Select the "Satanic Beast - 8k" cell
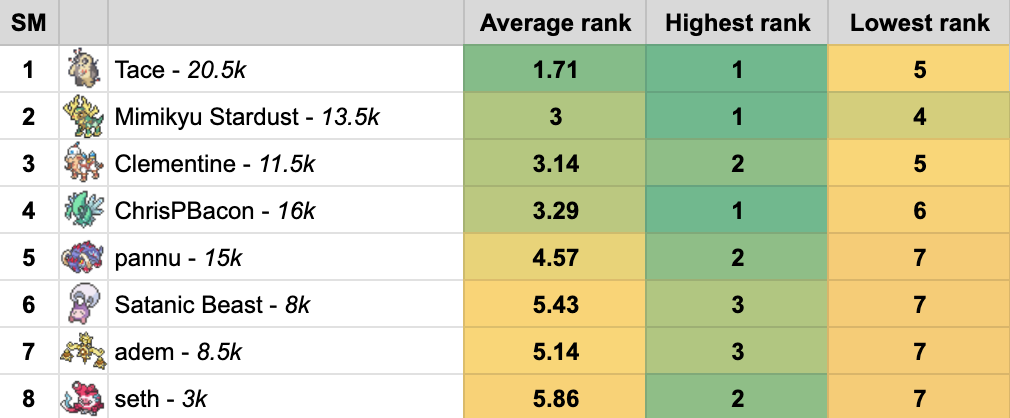 click(213, 304)
